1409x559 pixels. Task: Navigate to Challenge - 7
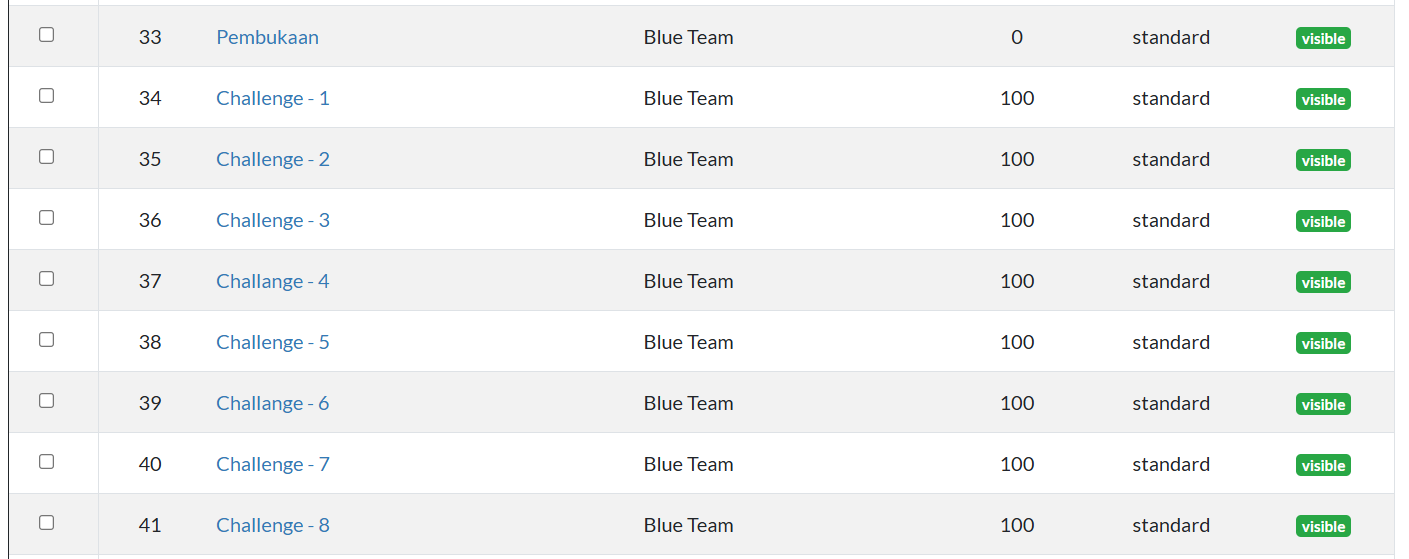pyautogui.click(x=272, y=465)
